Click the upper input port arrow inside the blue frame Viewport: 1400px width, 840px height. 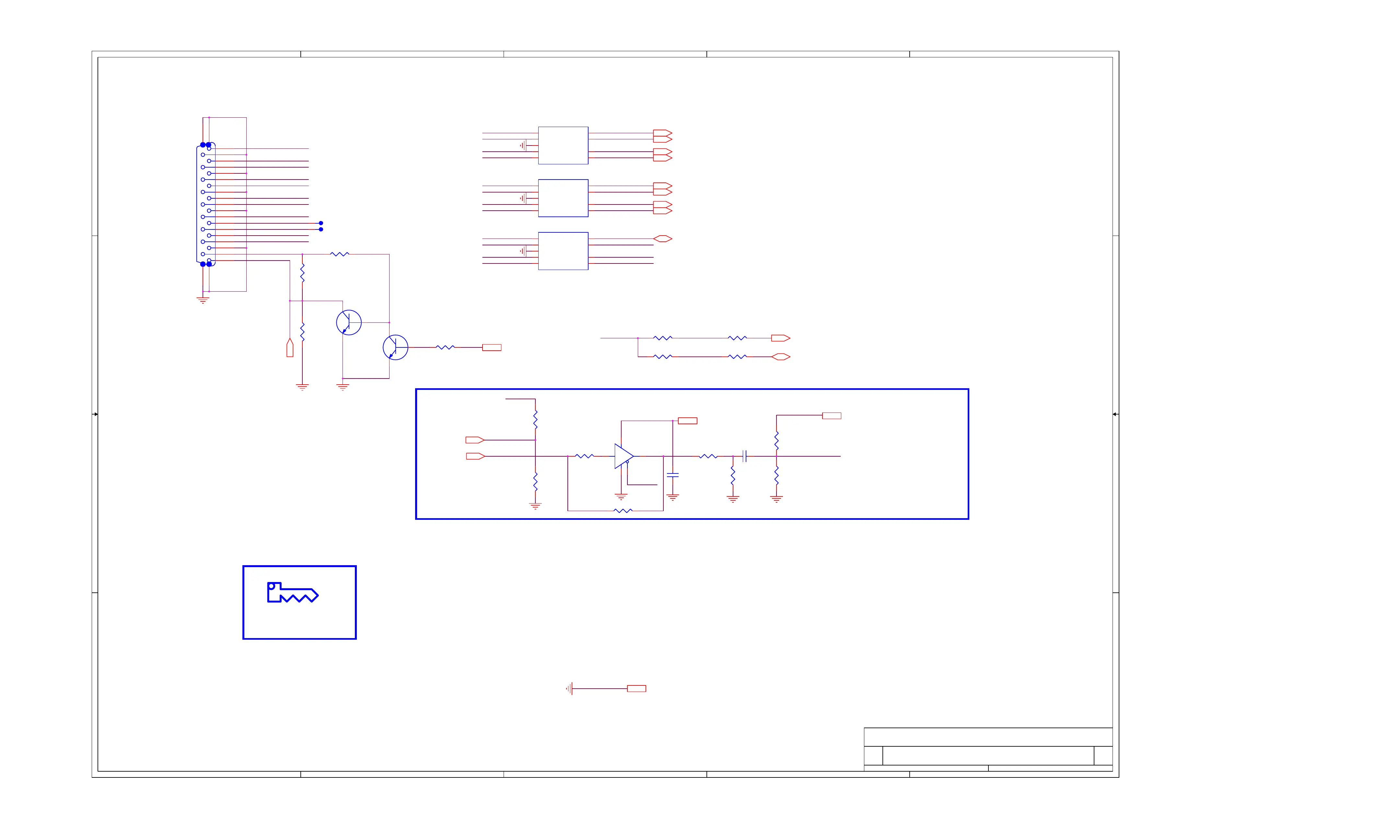[474, 440]
